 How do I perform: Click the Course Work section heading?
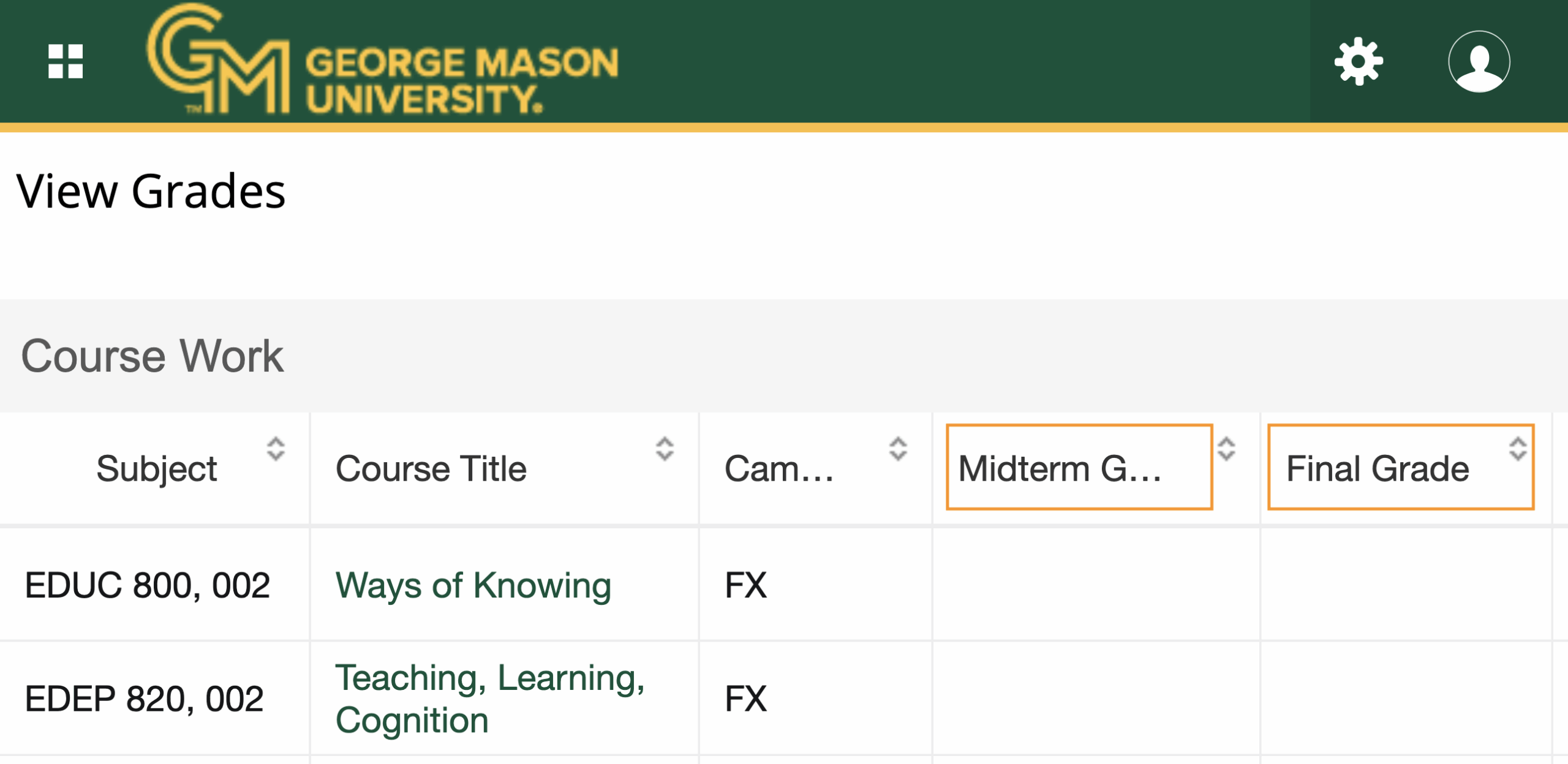coord(152,356)
